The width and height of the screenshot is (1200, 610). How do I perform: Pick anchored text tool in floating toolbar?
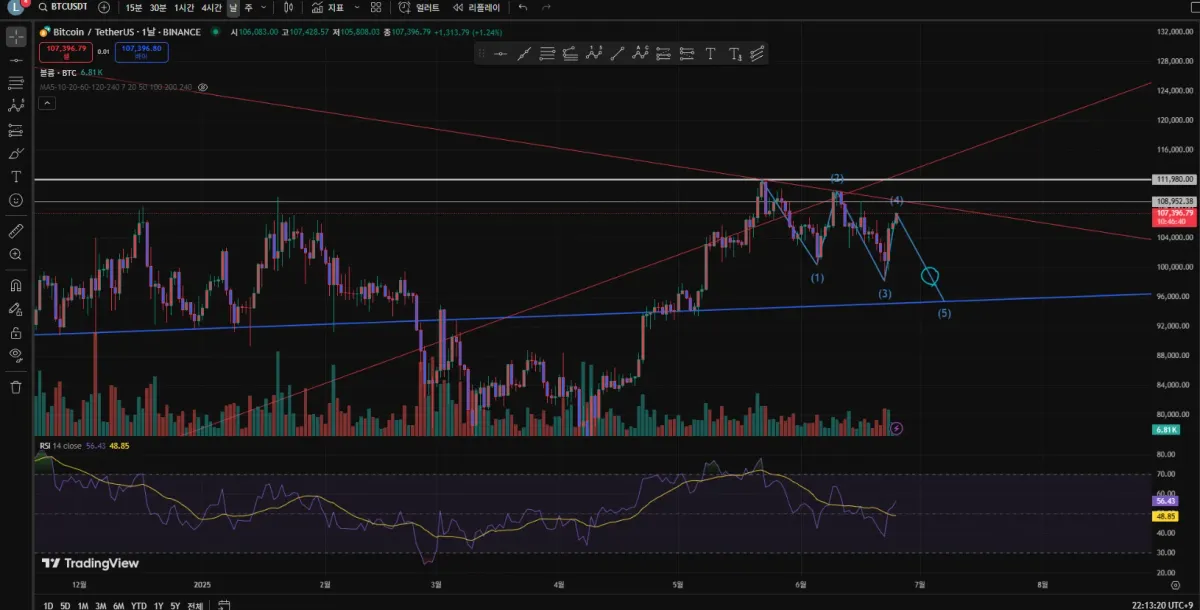735,54
